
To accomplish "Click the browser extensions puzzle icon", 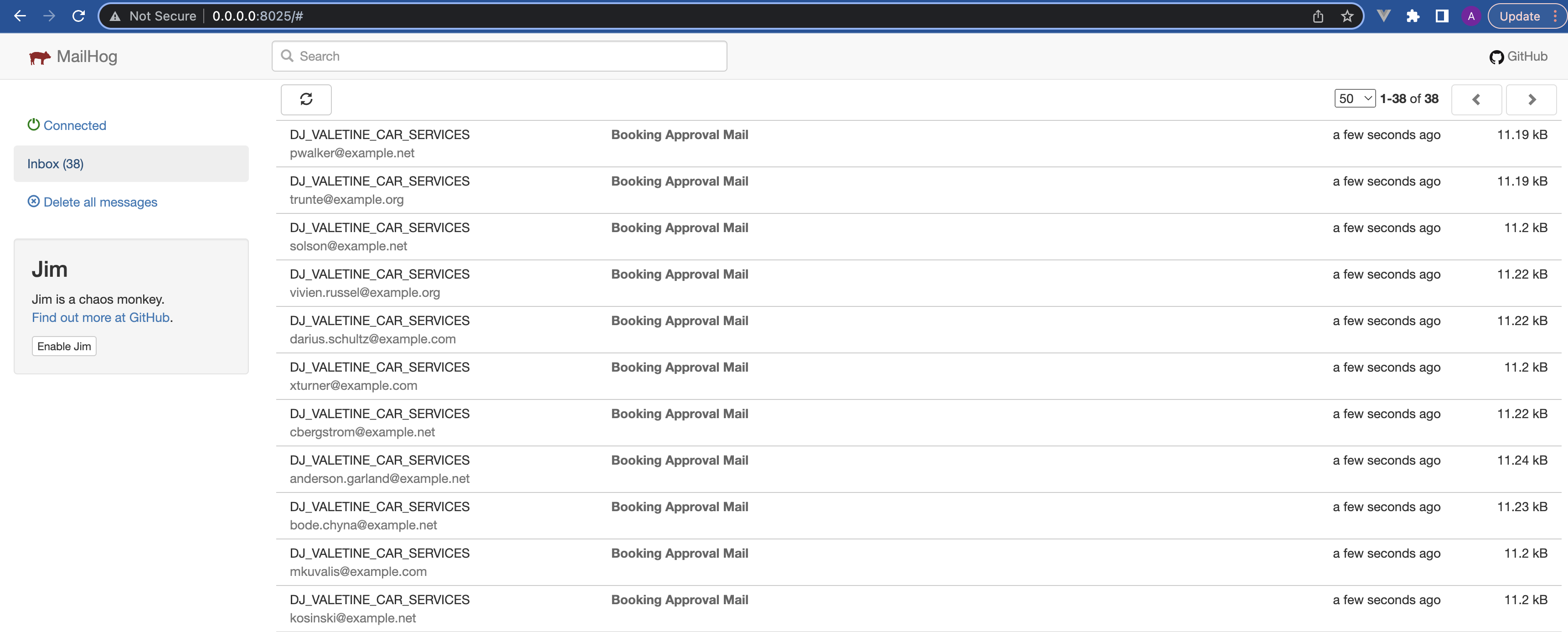I will (x=1413, y=16).
